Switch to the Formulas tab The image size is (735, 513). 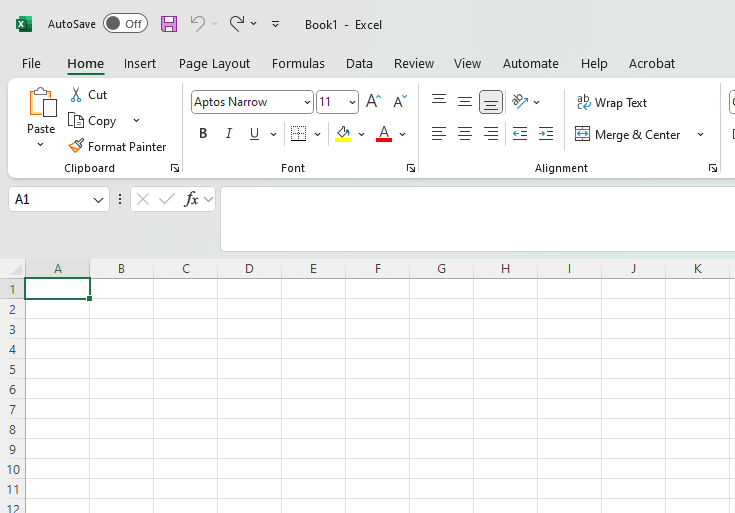298,63
